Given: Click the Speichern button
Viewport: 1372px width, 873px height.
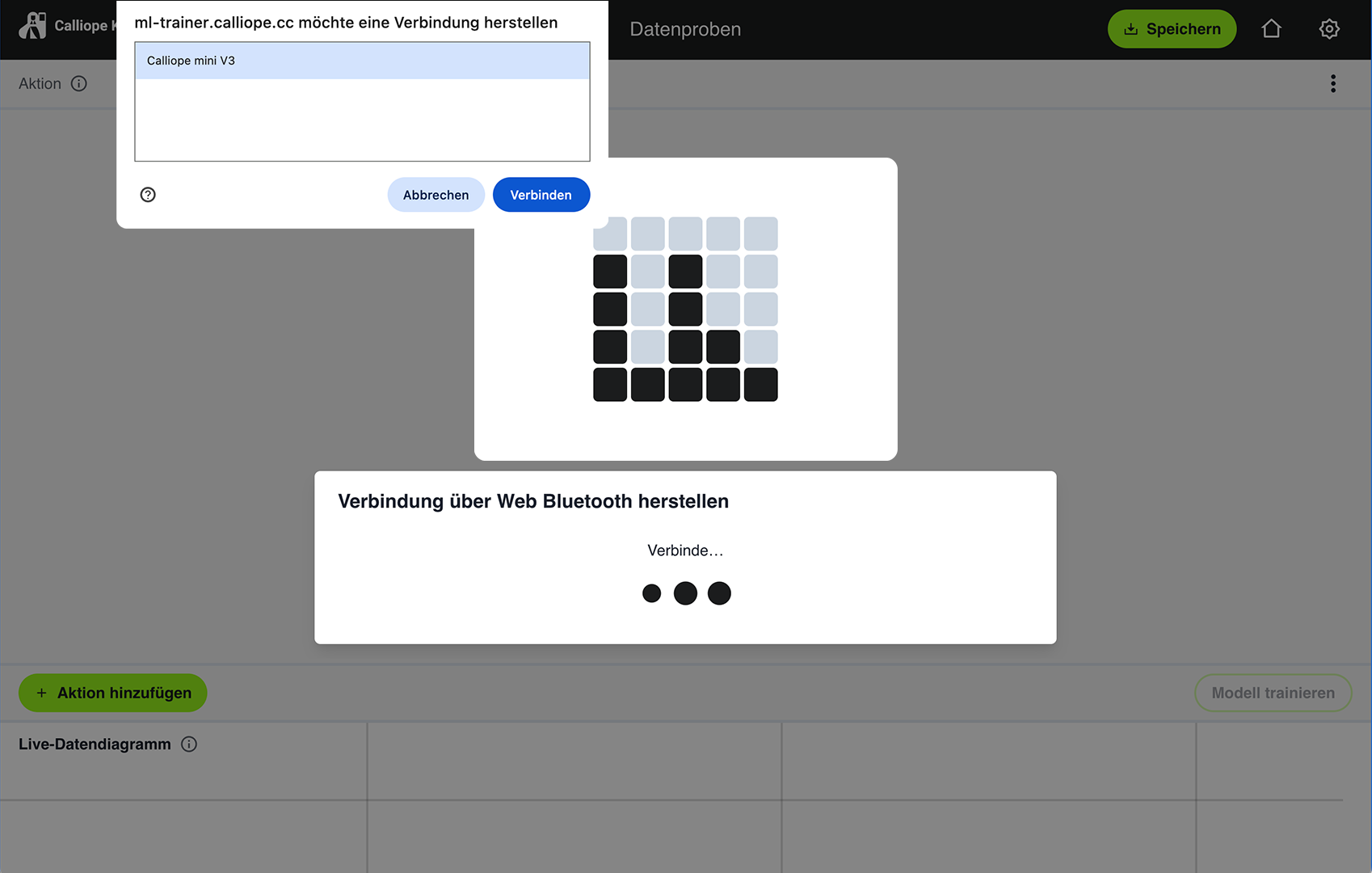Looking at the screenshot, I should [1172, 29].
